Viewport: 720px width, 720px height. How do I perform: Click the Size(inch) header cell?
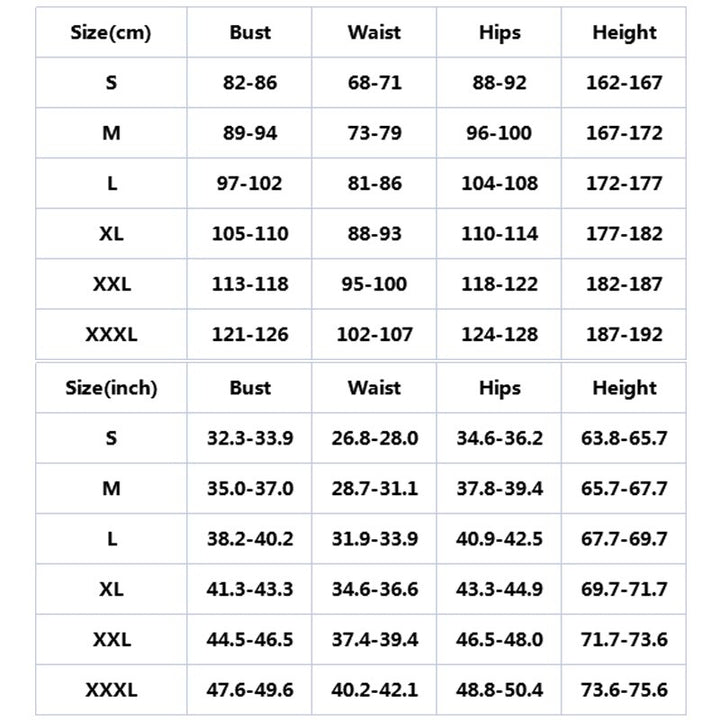point(111,388)
